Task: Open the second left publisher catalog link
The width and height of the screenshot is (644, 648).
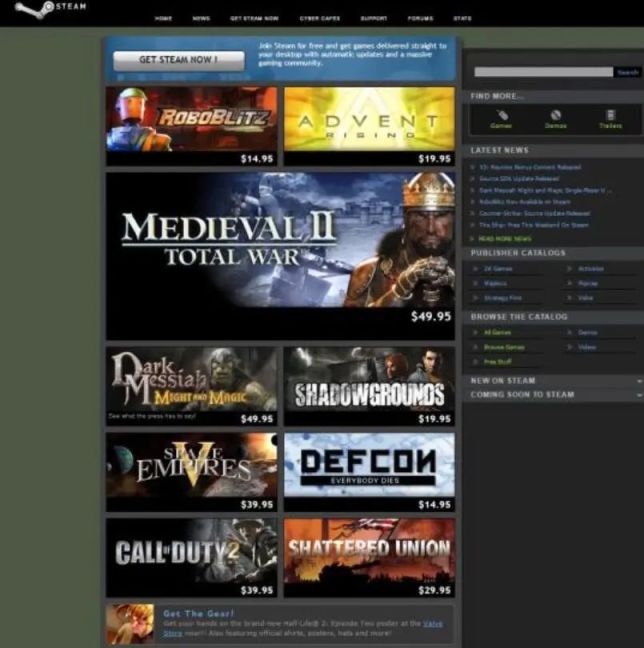Action: (x=495, y=284)
